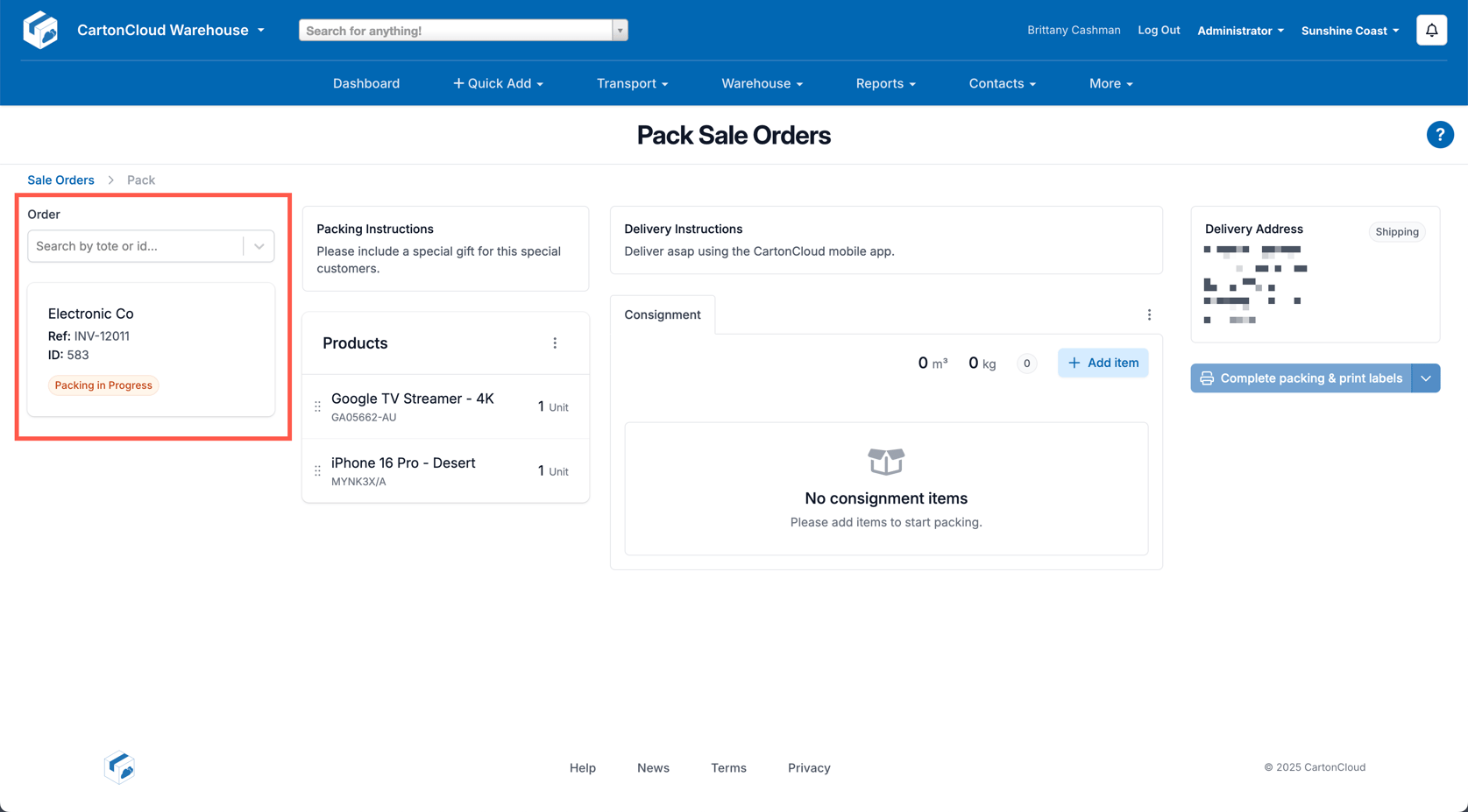Open the More menu
This screenshot has width=1468, height=812.
click(x=1110, y=83)
